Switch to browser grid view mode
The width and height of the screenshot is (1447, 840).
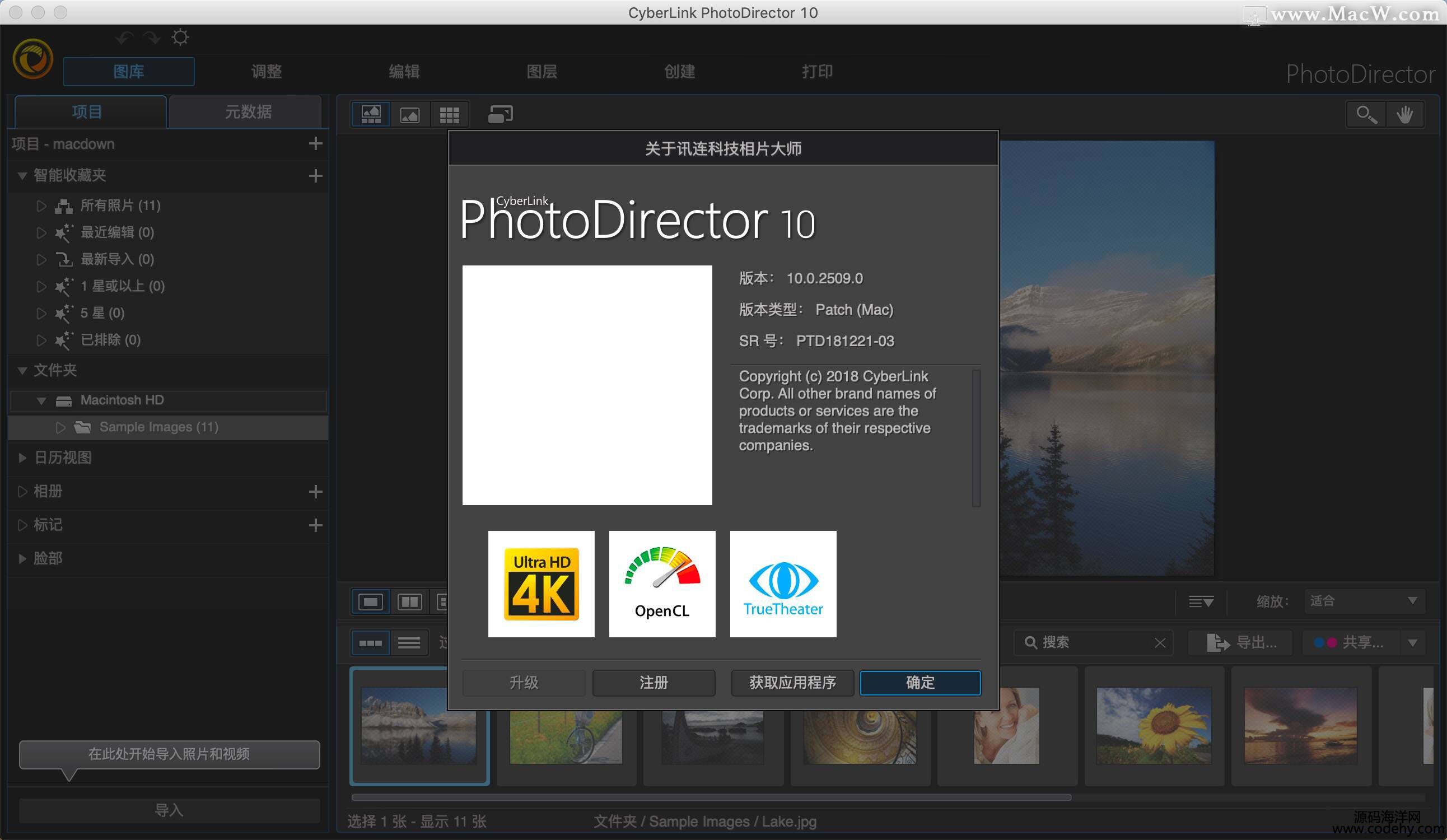point(449,114)
